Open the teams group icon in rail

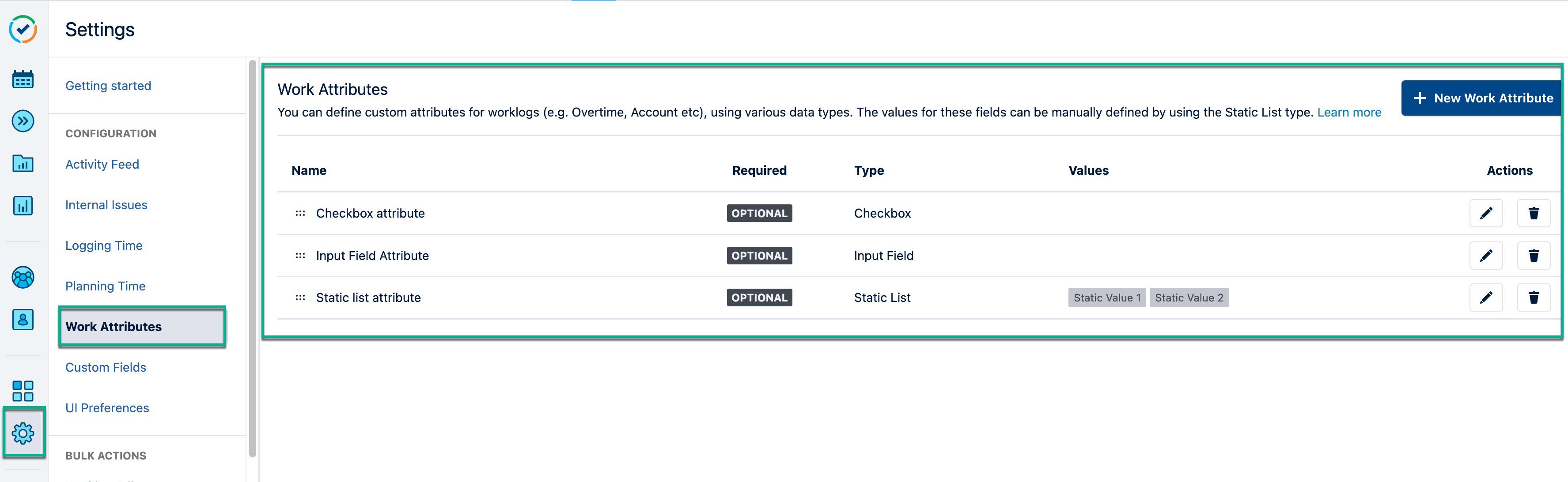click(23, 278)
